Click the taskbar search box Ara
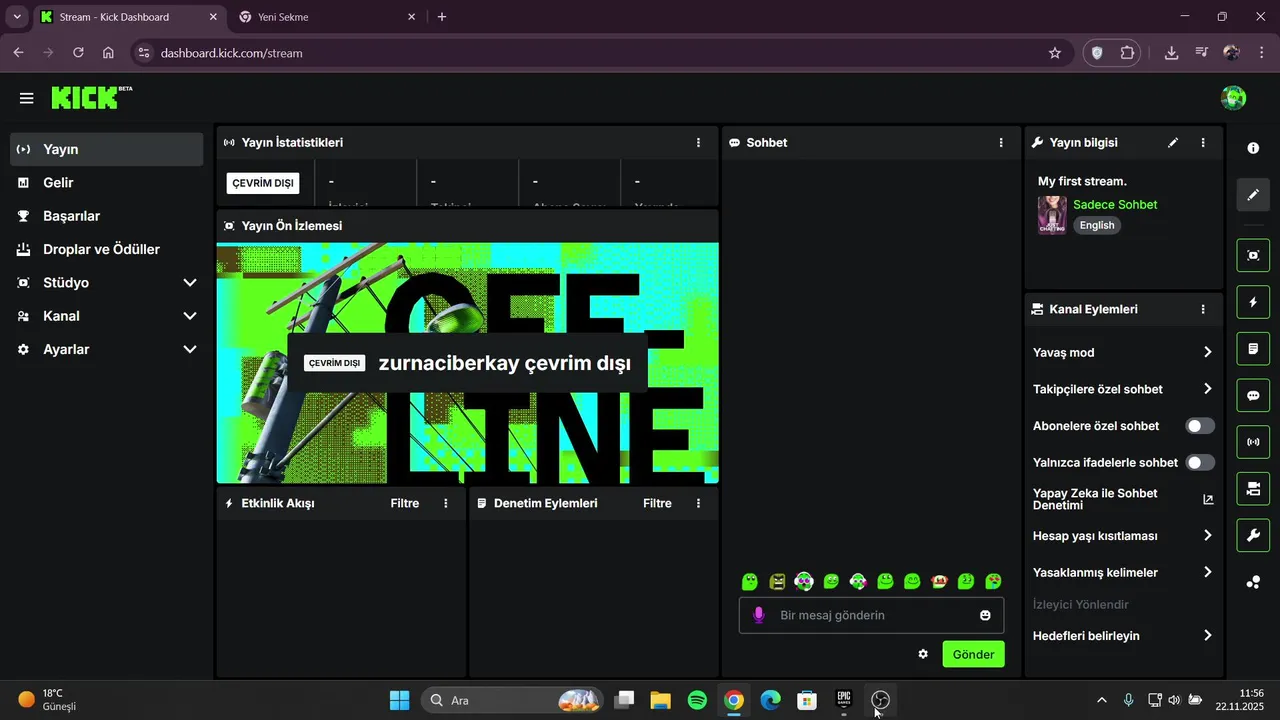Image resolution: width=1280 pixels, height=720 pixels. [513, 700]
